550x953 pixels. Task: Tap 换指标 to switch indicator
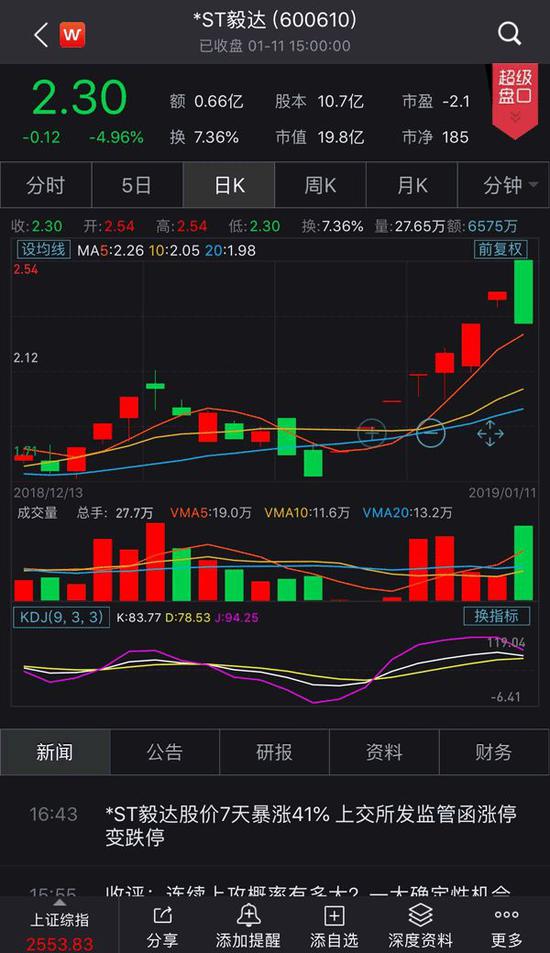497,616
